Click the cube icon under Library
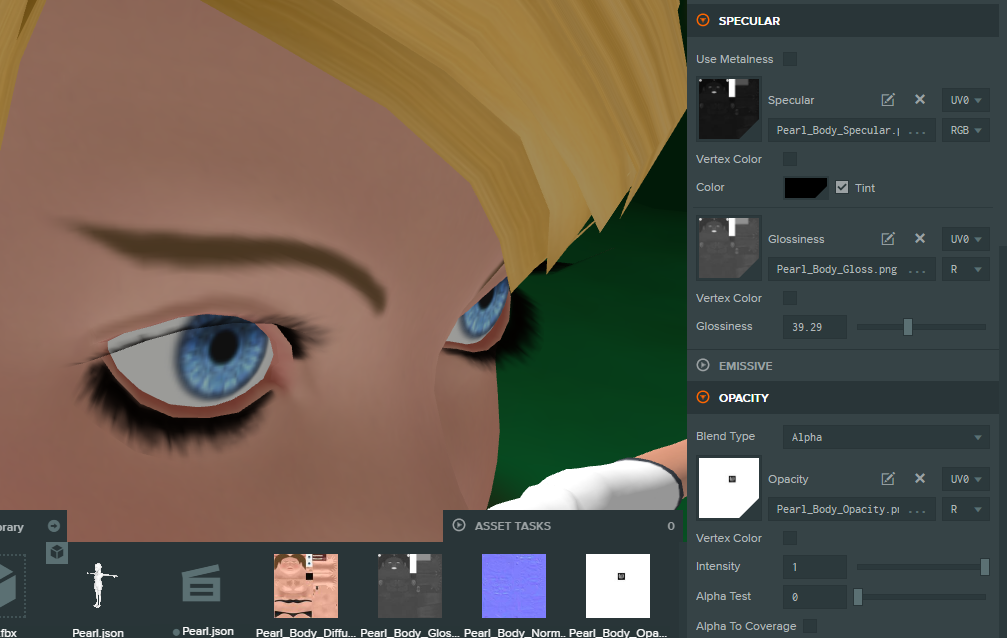1007x638 pixels. coord(57,553)
